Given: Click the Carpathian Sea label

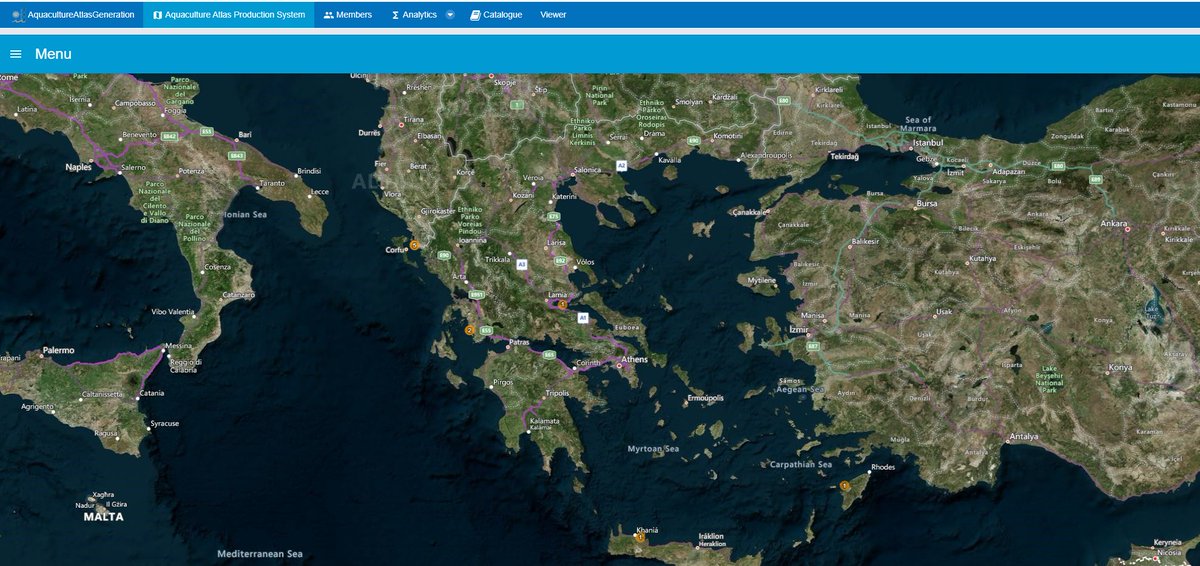Looking at the screenshot, I should tap(800, 465).
